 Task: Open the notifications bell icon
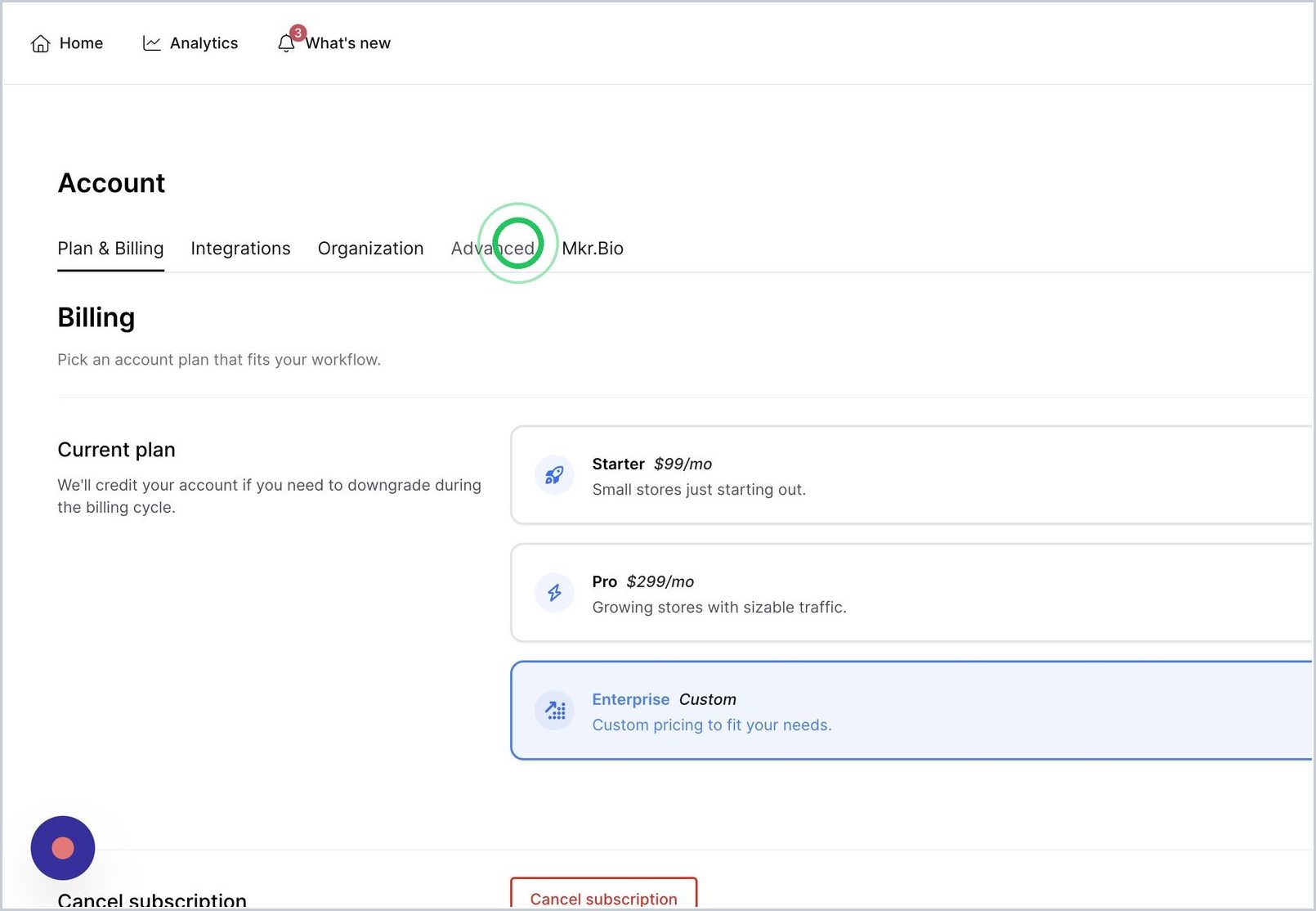pos(286,43)
